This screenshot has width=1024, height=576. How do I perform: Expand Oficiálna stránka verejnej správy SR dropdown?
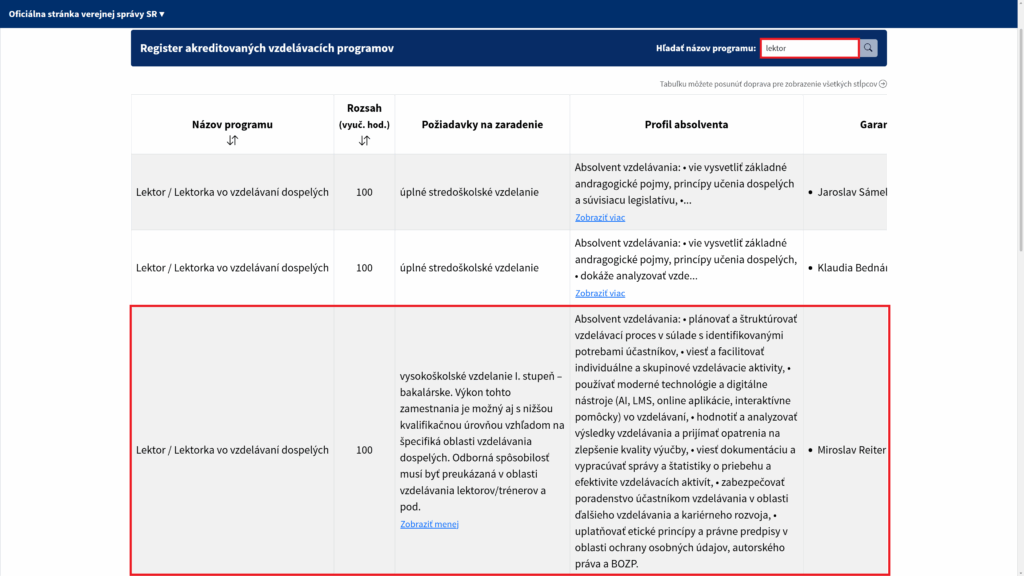[86, 14]
